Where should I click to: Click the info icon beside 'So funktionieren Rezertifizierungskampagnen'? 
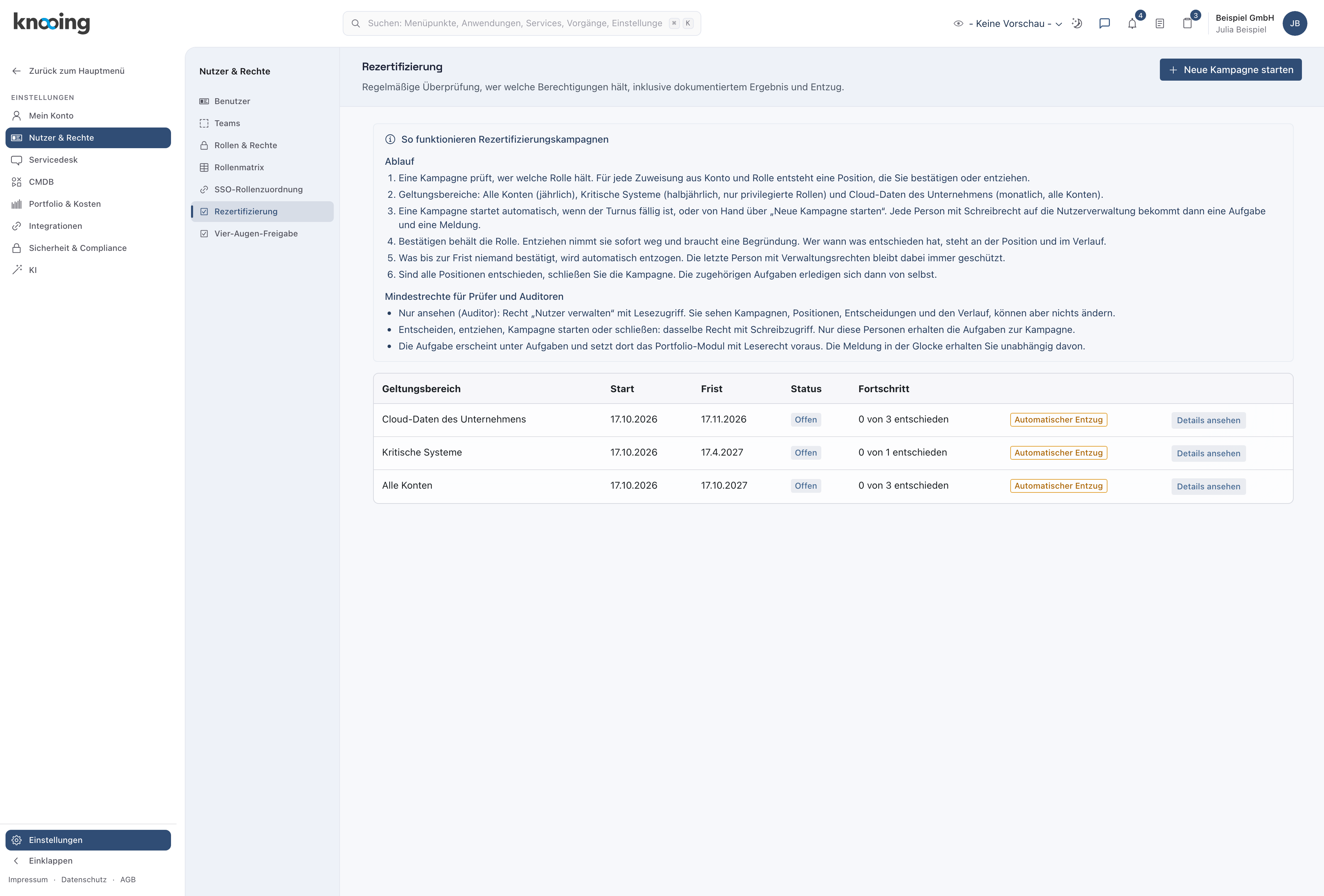[390, 140]
